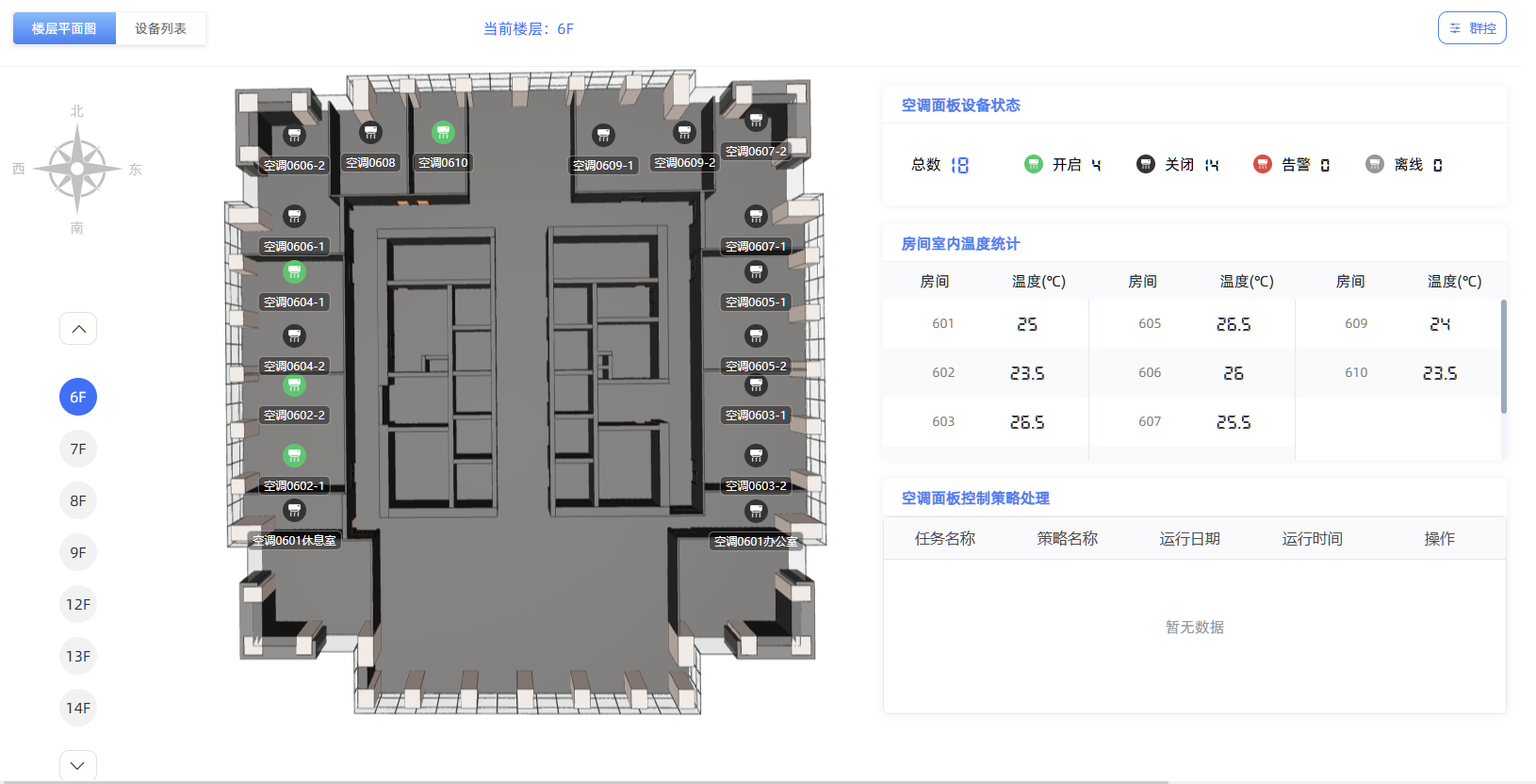Open the 空调0606-1 air conditioner icon
This screenshot has height=784, width=1536.
[x=295, y=217]
